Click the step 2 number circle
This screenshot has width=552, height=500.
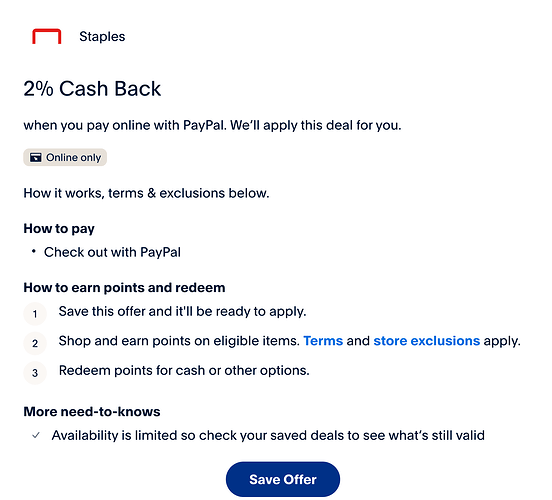[35, 343]
